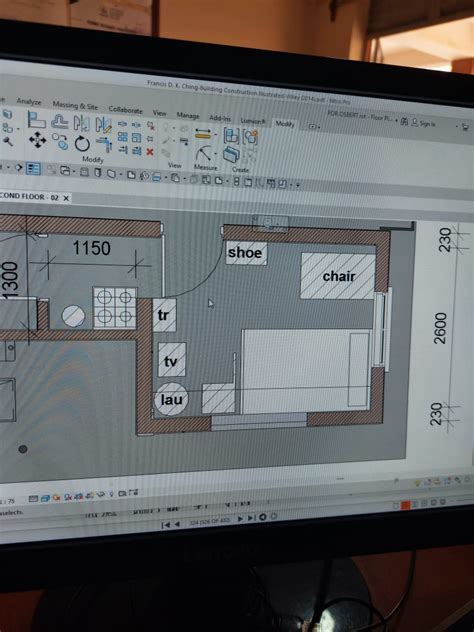Toggle Shadows in view control bar
Image resolution: width=474 pixels, height=632 pixels.
tap(68, 497)
